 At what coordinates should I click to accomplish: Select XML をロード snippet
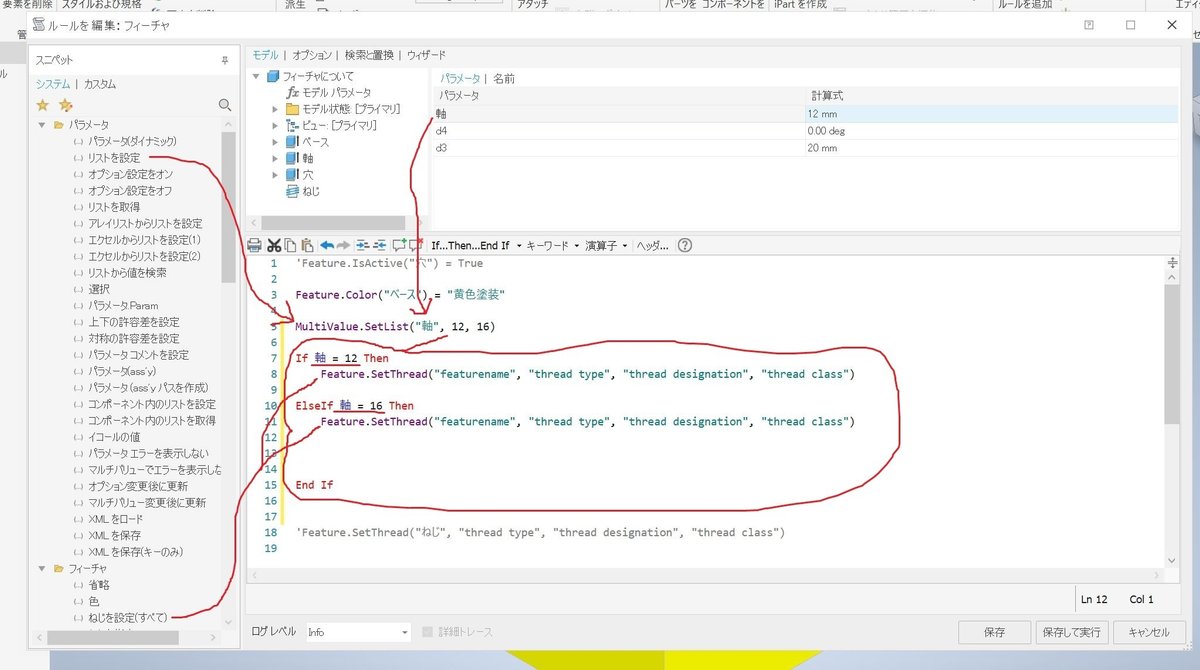click(x=115, y=519)
